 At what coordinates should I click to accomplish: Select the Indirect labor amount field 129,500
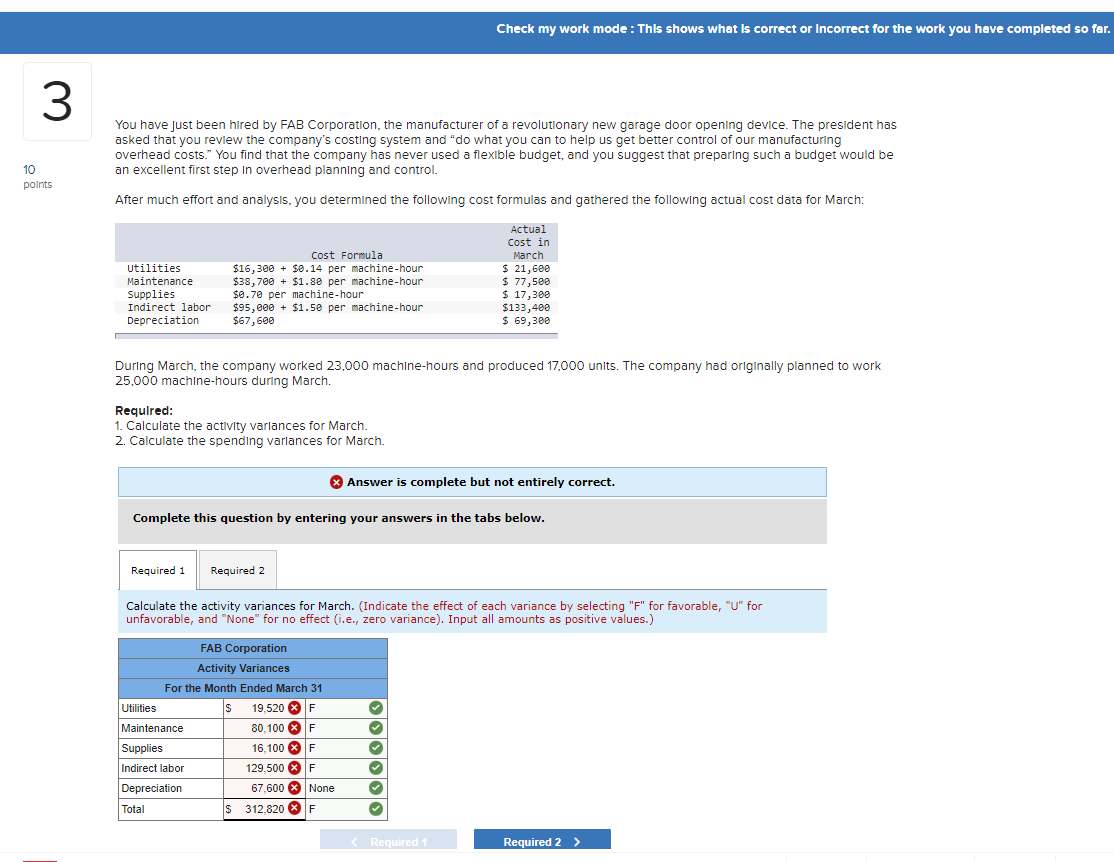pyautogui.click(x=264, y=767)
